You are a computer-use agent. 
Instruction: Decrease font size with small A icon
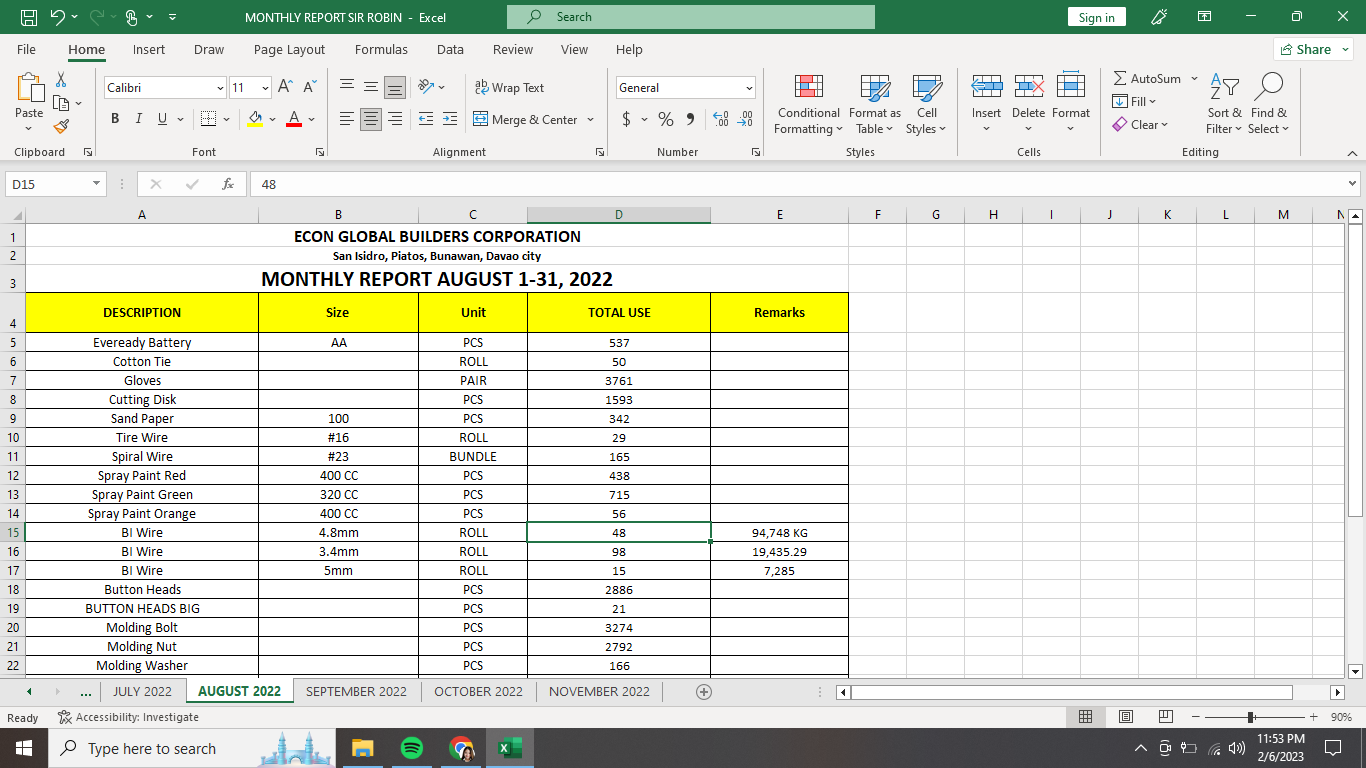tap(310, 87)
